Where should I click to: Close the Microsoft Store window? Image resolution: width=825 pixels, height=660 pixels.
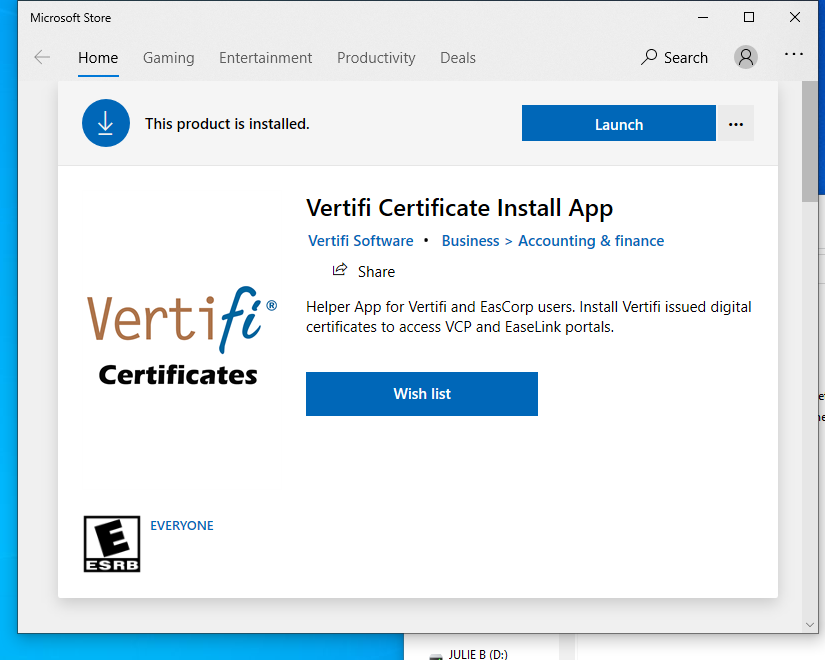point(795,17)
